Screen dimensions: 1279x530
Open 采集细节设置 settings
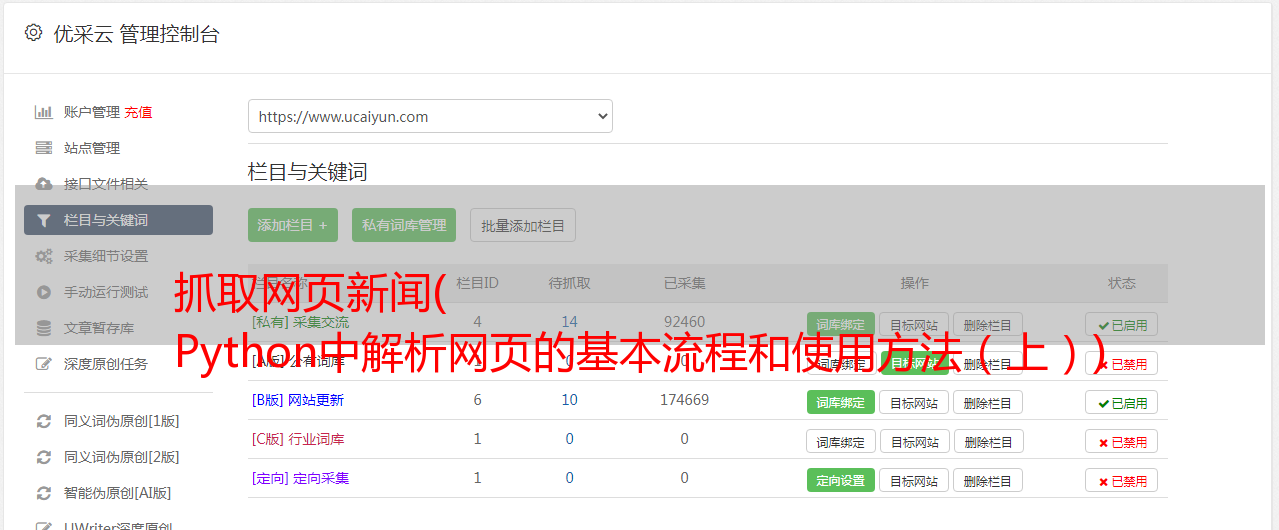(106, 256)
